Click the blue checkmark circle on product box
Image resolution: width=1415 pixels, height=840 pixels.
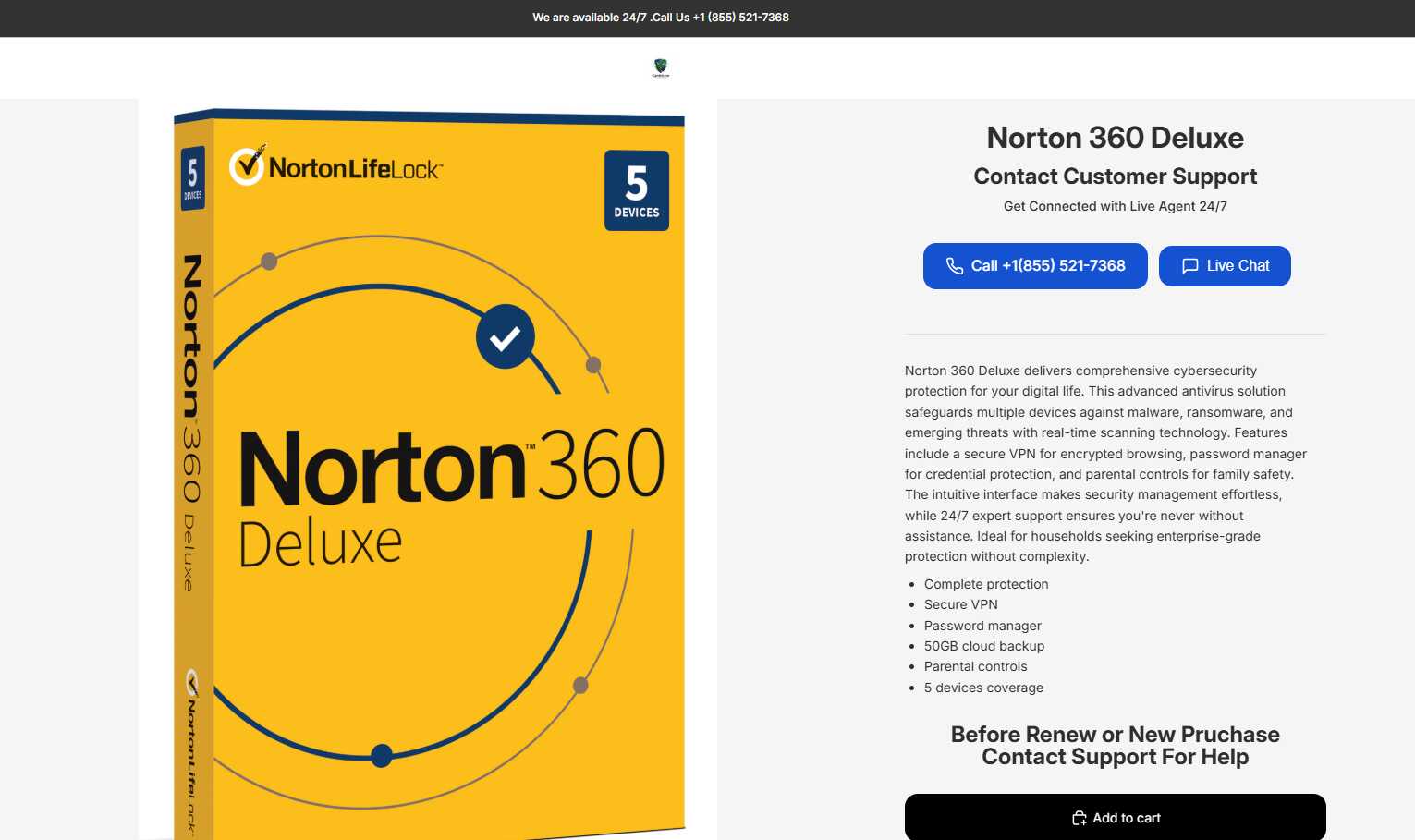[x=506, y=337]
